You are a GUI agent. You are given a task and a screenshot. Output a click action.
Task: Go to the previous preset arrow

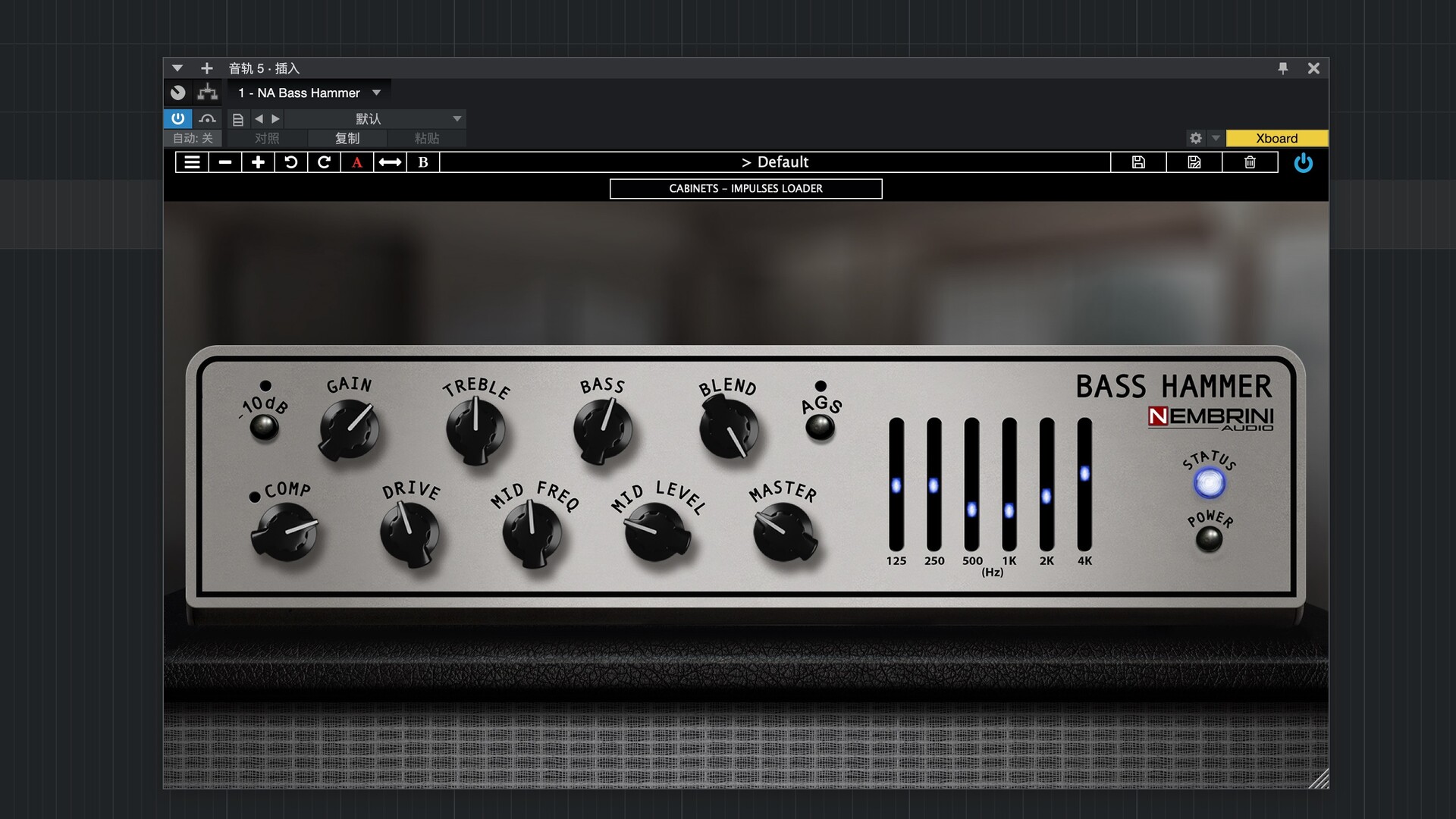(259, 119)
